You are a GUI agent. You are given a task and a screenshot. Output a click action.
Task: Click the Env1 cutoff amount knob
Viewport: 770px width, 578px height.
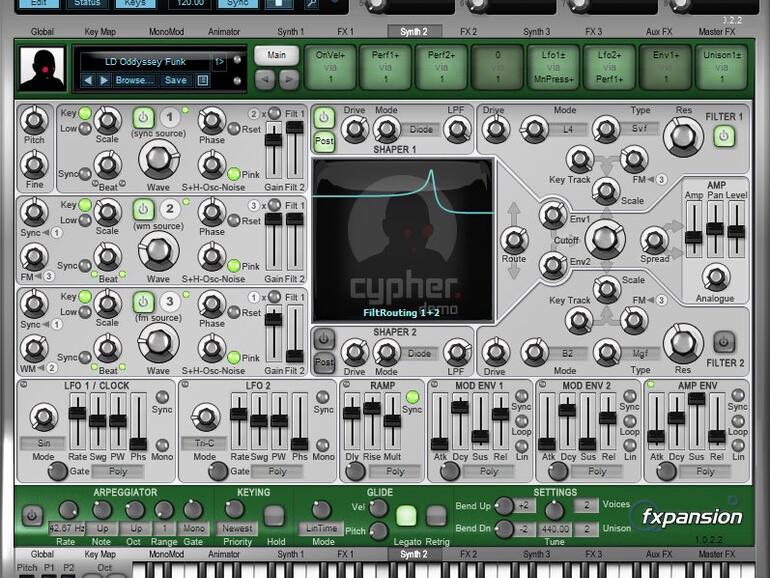pos(553,215)
